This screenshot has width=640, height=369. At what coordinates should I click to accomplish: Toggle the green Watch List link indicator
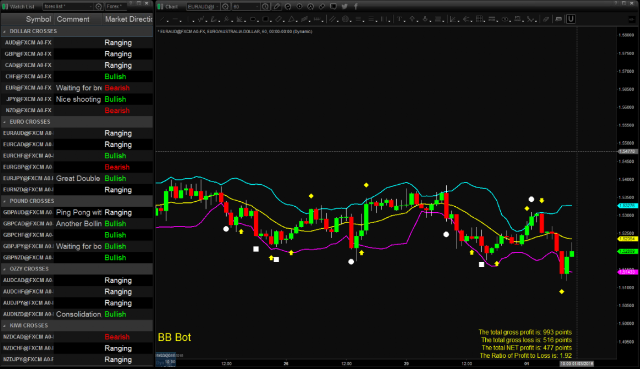click(5, 7)
